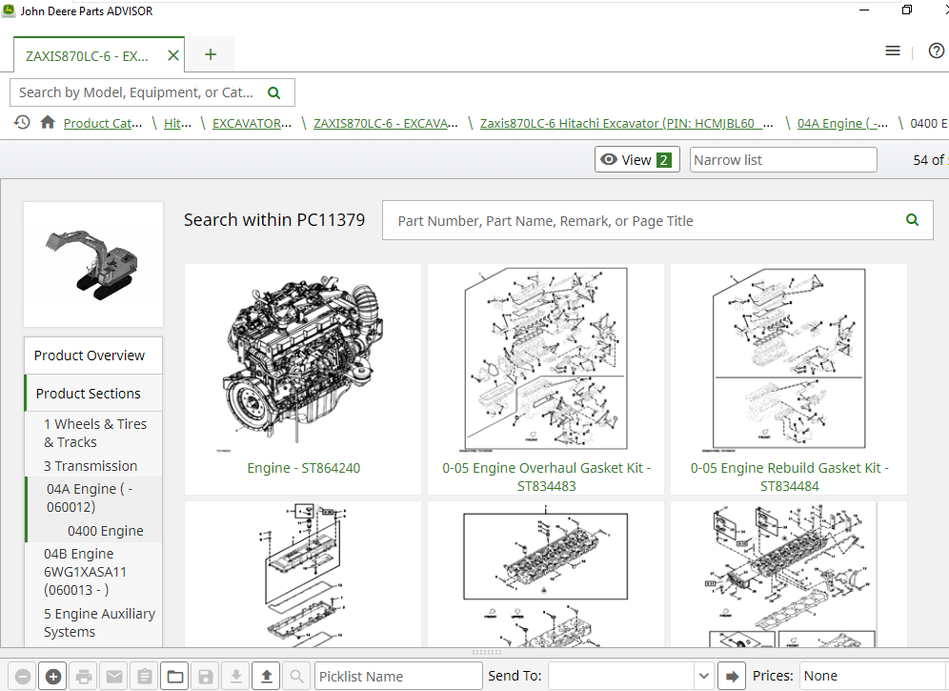Click the add picklist plus icon

(54, 677)
